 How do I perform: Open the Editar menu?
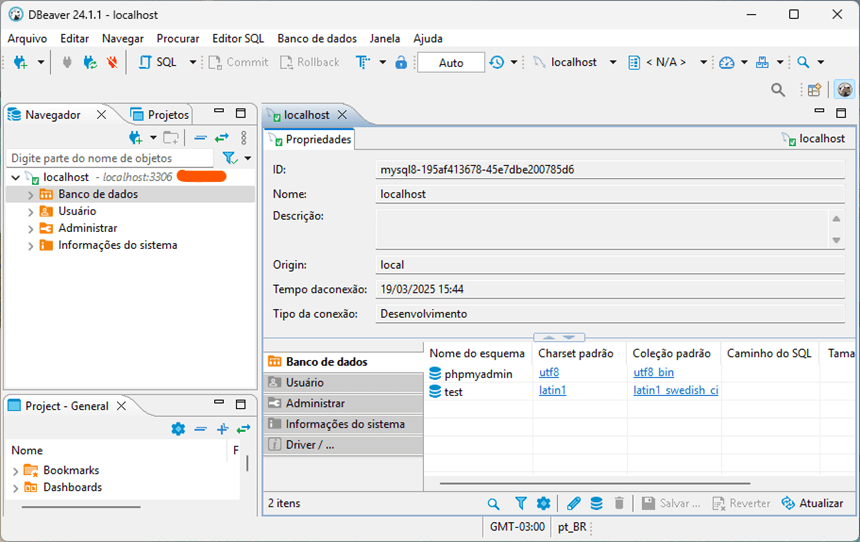74,38
